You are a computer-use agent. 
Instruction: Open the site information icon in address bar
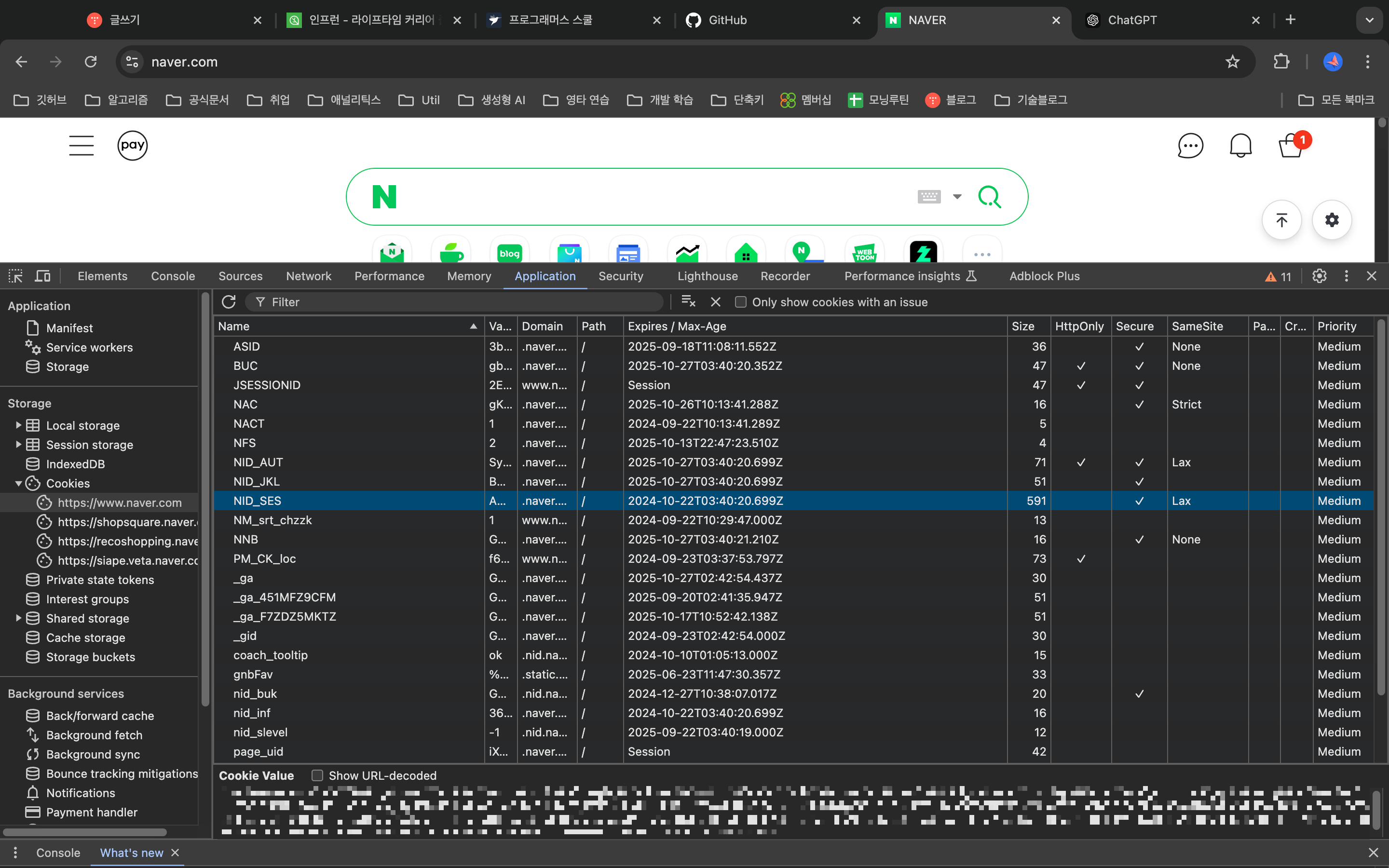[x=132, y=61]
